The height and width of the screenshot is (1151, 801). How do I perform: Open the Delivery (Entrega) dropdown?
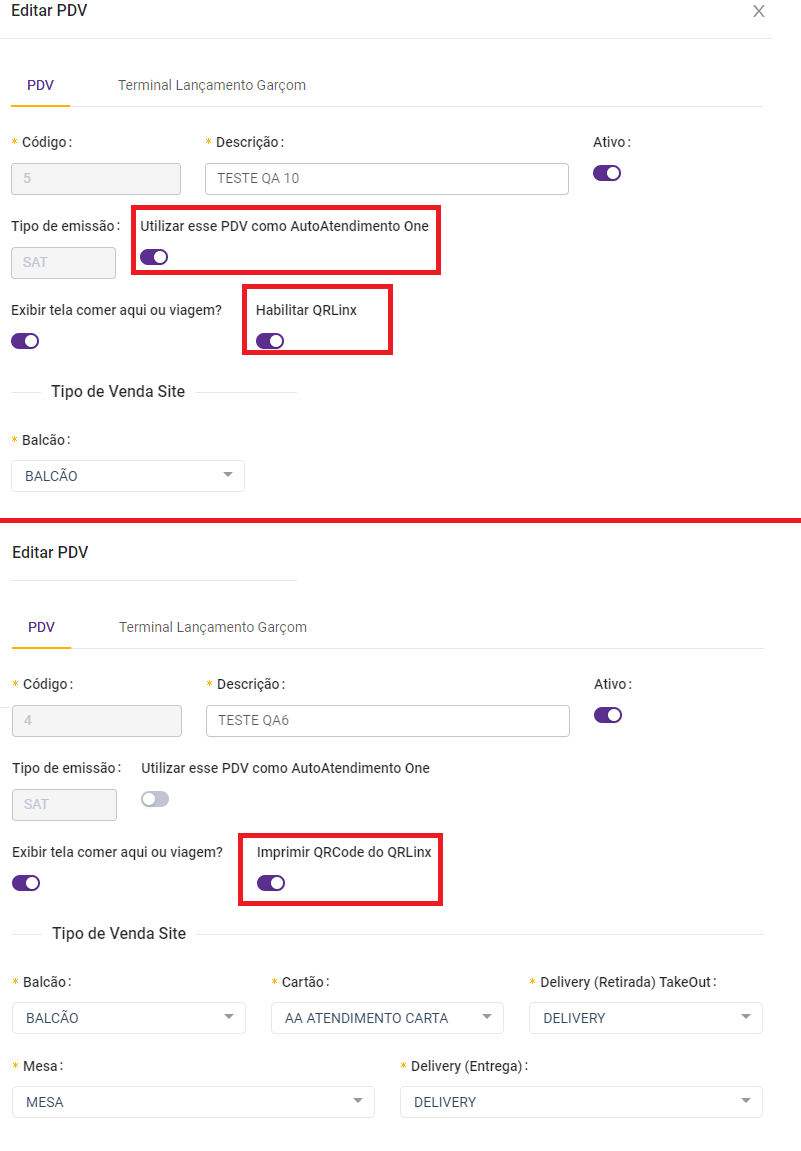coord(581,1102)
